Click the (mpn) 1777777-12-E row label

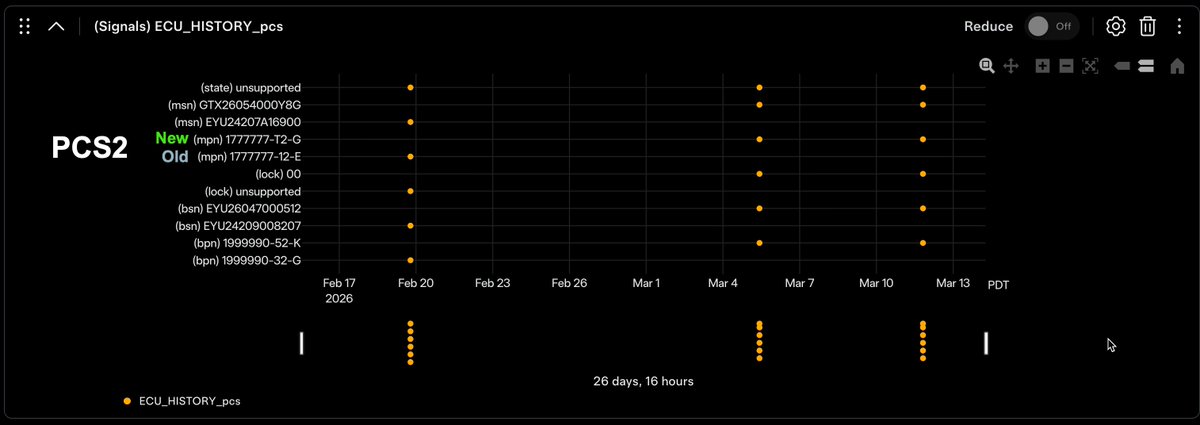tap(249, 157)
